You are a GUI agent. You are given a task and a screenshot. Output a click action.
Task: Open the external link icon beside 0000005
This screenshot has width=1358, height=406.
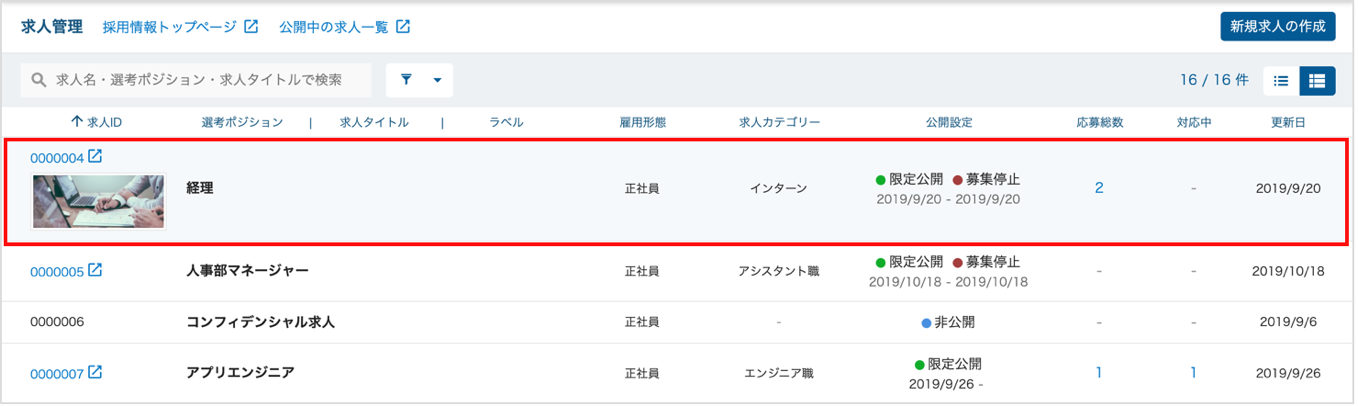click(x=95, y=270)
